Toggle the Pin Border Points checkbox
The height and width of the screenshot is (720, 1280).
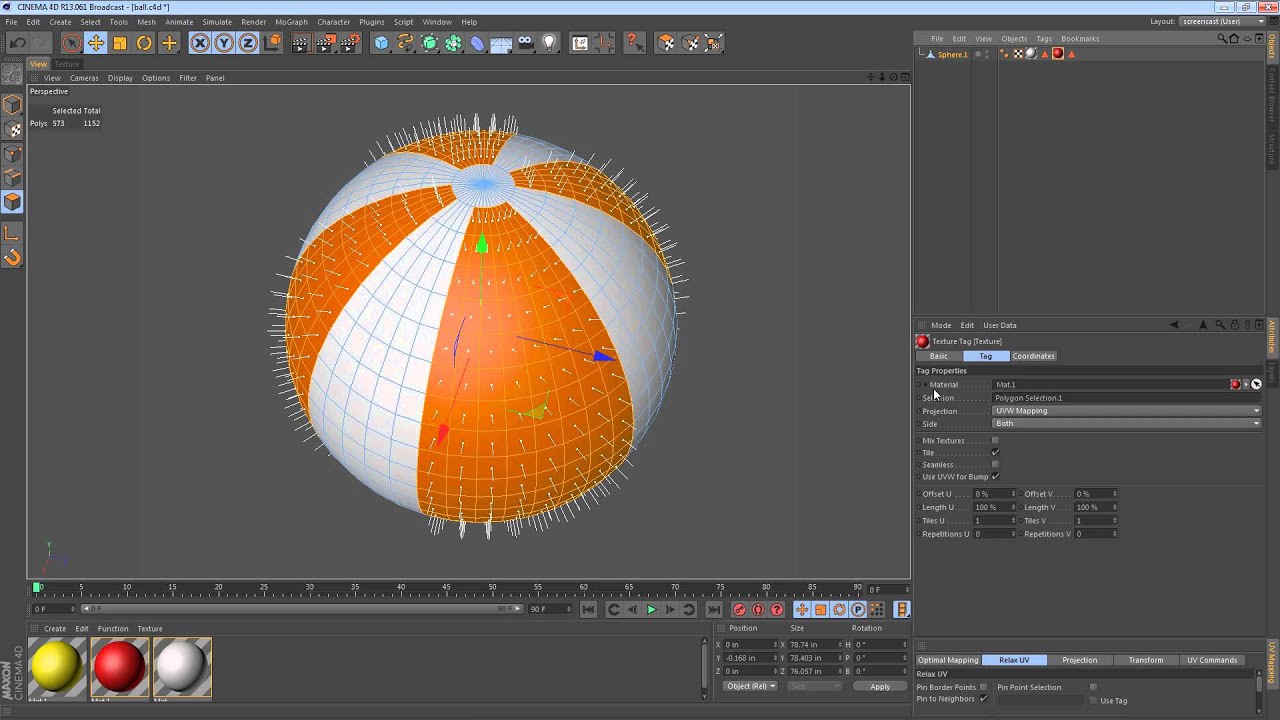983,687
